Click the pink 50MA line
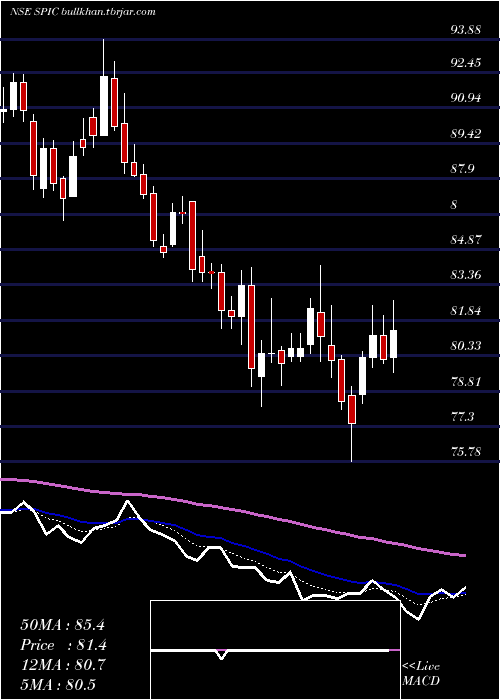Image resolution: width=500 pixels, height=700 pixels. (x=232, y=508)
